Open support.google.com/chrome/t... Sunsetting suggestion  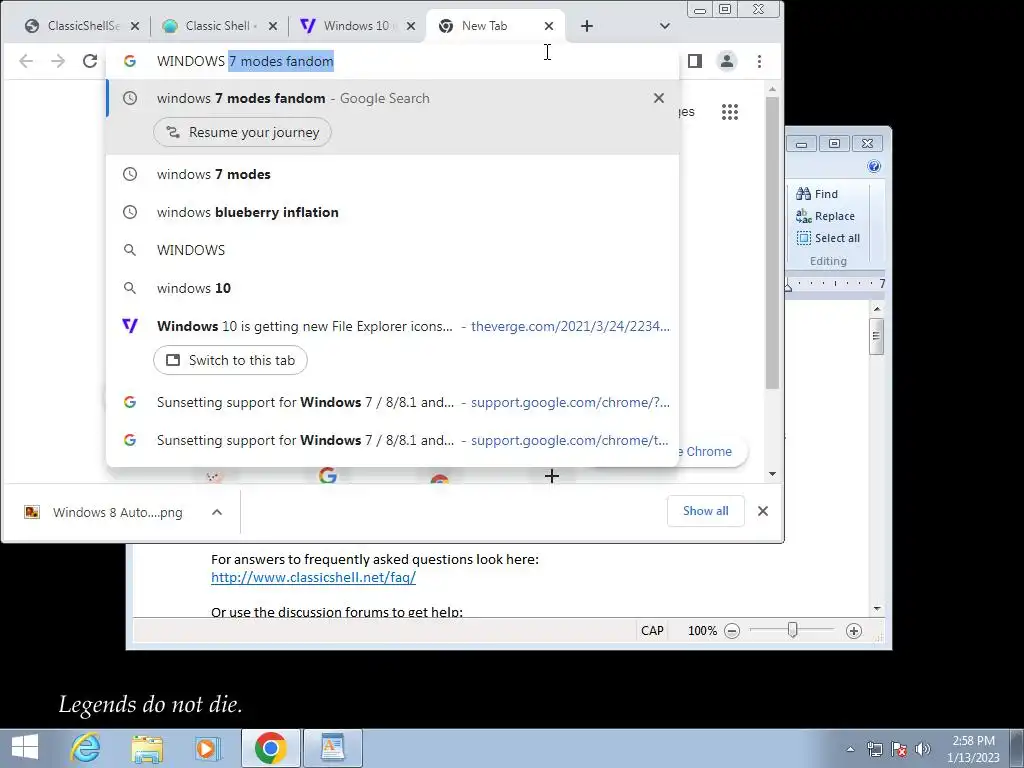(392, 440)
